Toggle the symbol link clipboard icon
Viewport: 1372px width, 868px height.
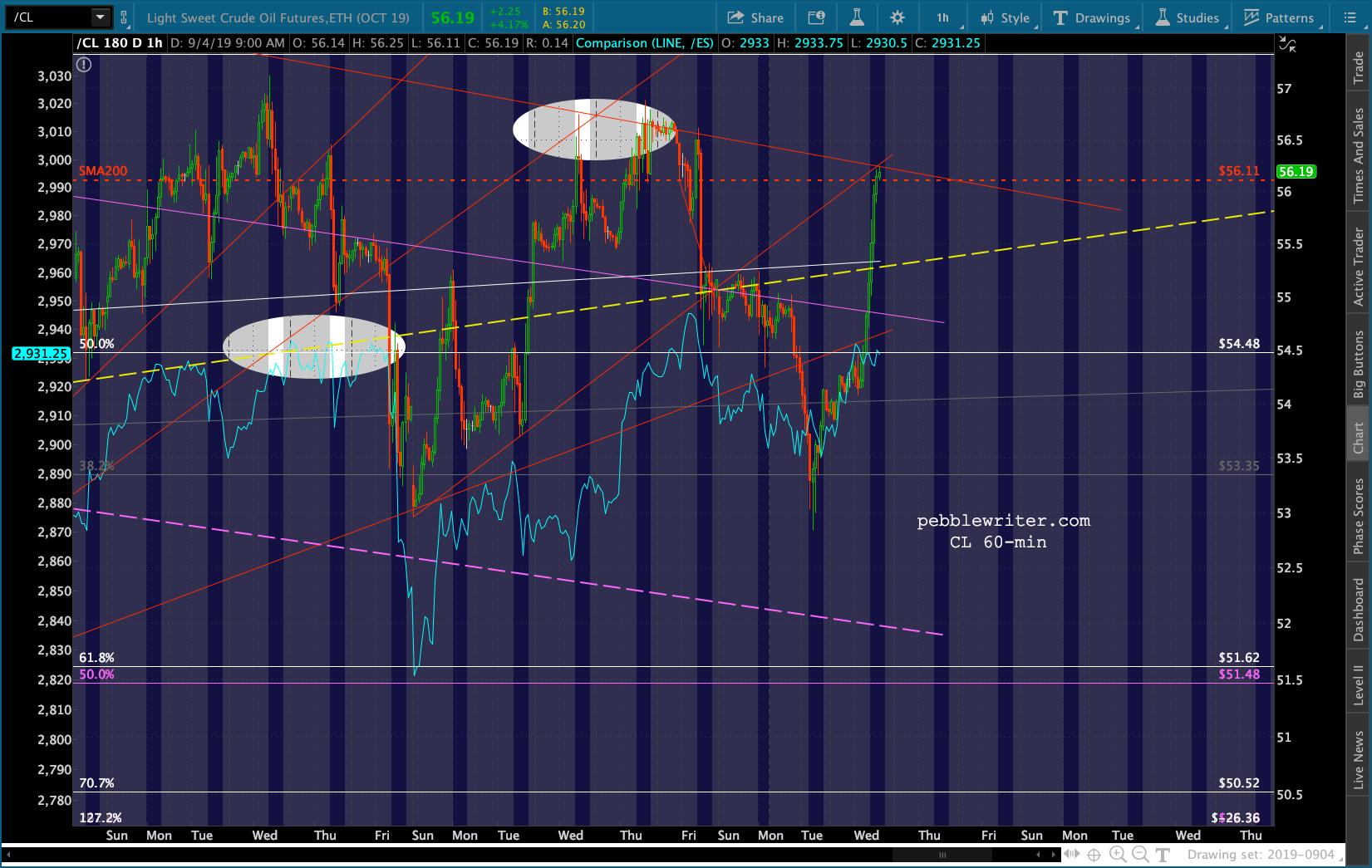pos(124,17)
